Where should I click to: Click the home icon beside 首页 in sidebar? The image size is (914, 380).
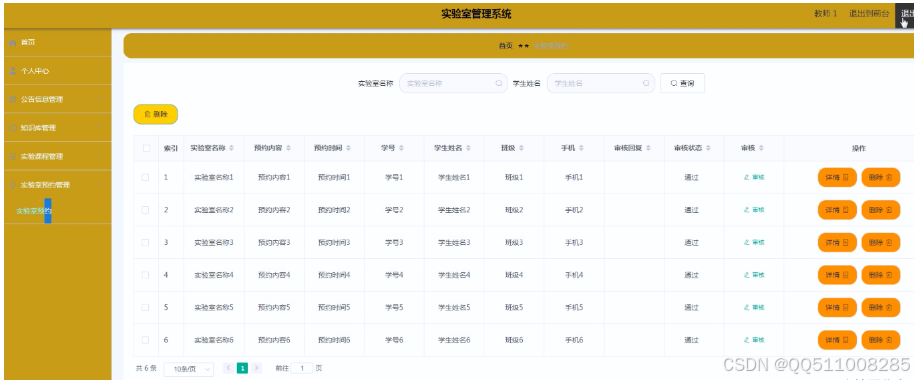pyautogui.click(x=12, y=43)
